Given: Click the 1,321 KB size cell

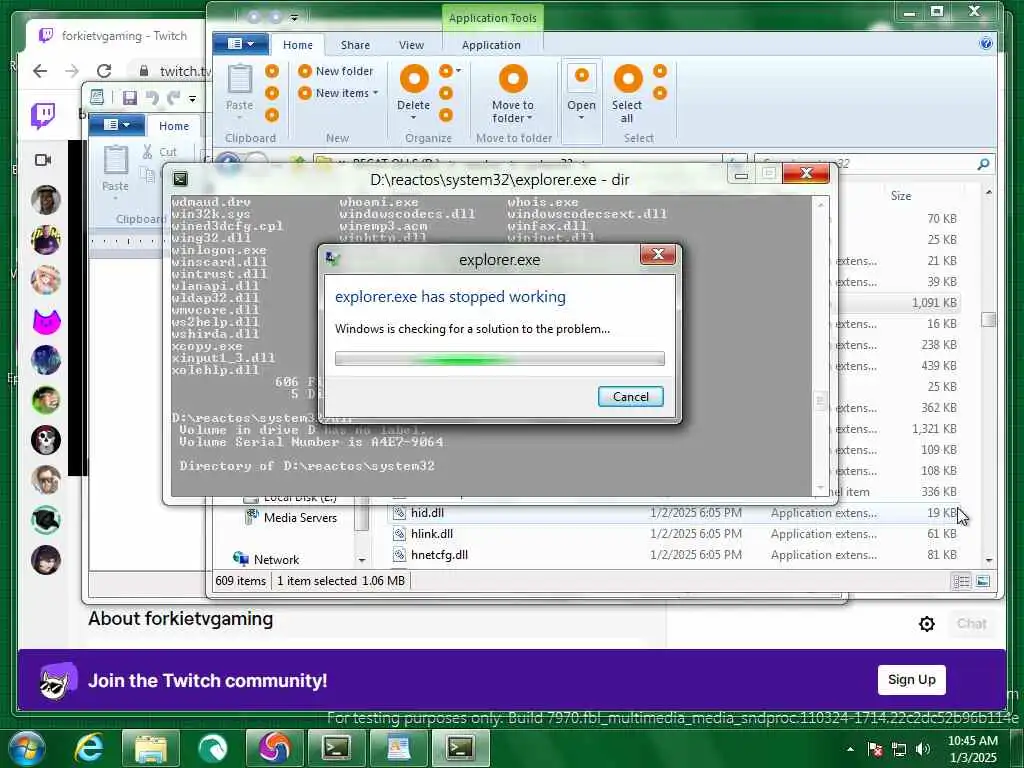Looking at the screenshot, I should (x=934, y=428).
